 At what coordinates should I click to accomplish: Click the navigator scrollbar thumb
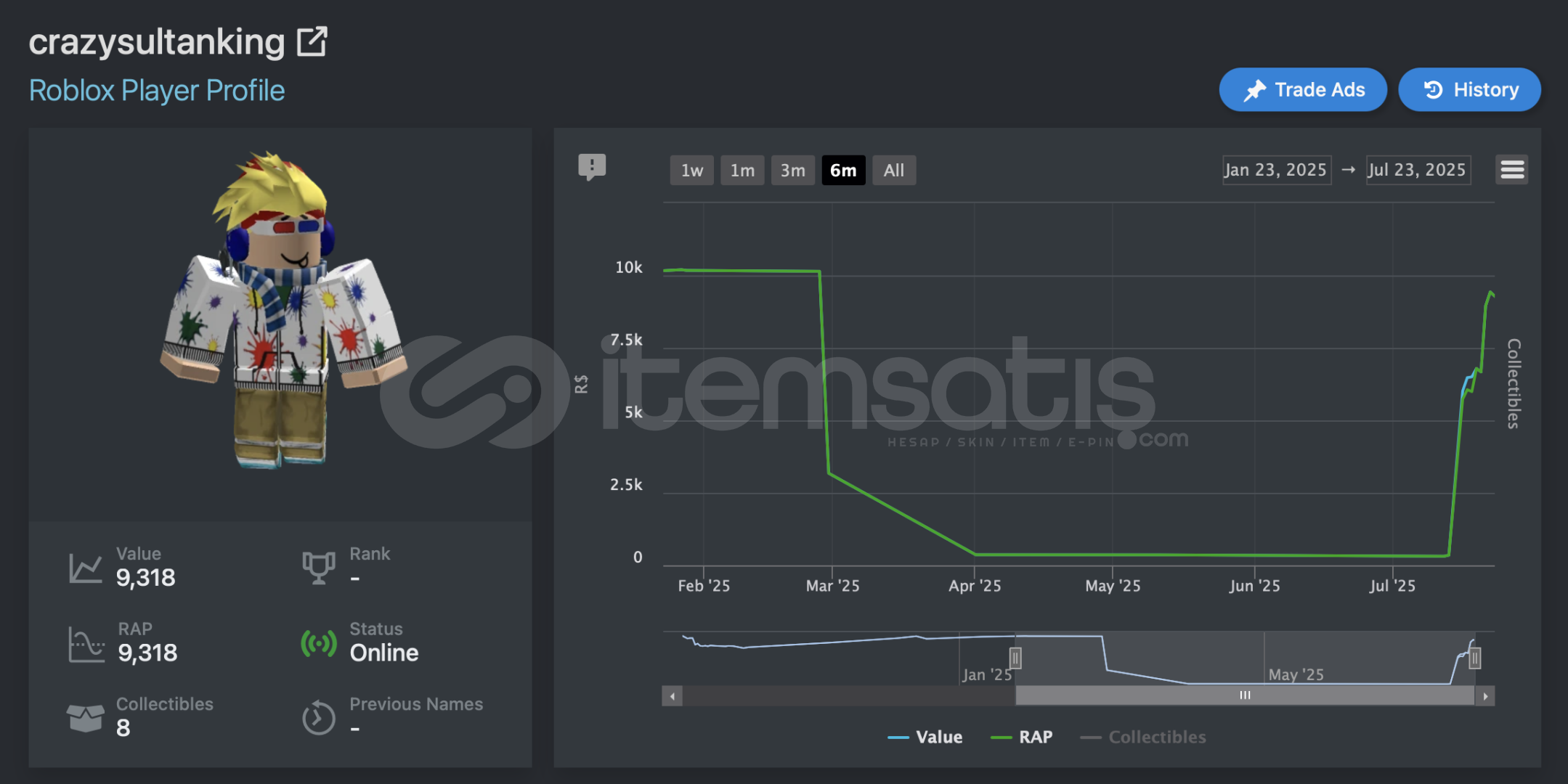[x=1245, y=696]
